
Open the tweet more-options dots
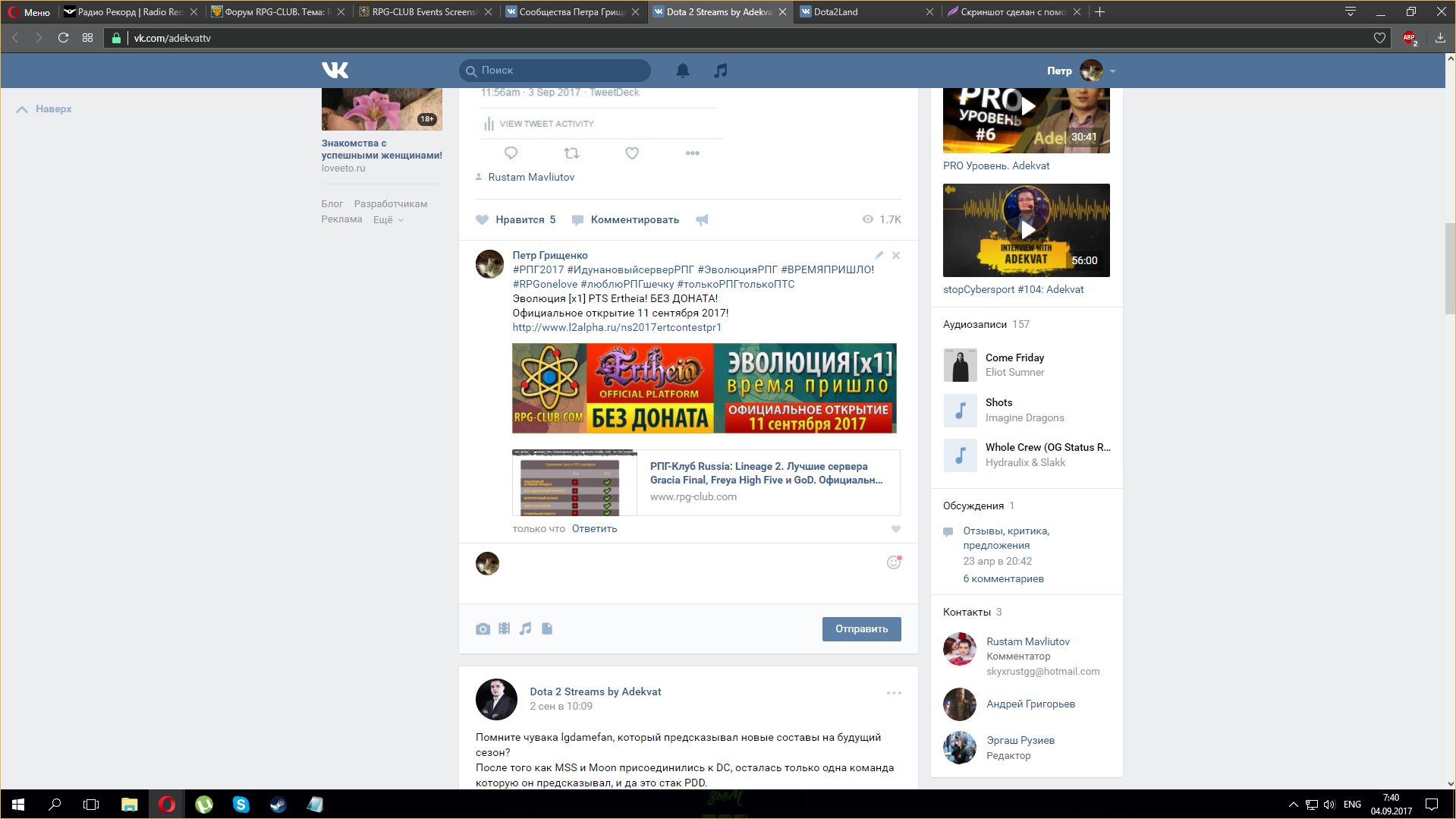pyautogui.click(x=693, y=153)
